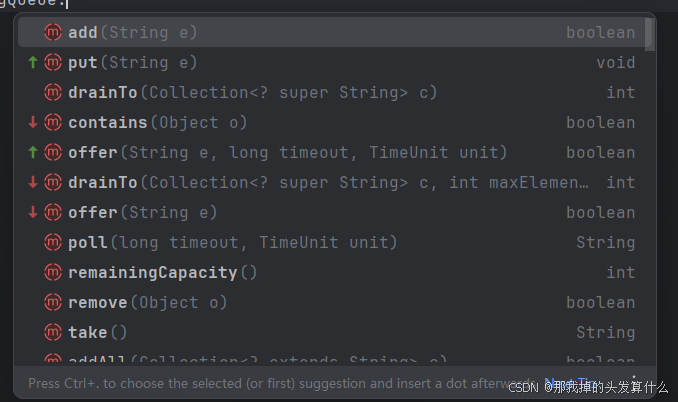Click the method icon beside take()

(x=53, y=332)
